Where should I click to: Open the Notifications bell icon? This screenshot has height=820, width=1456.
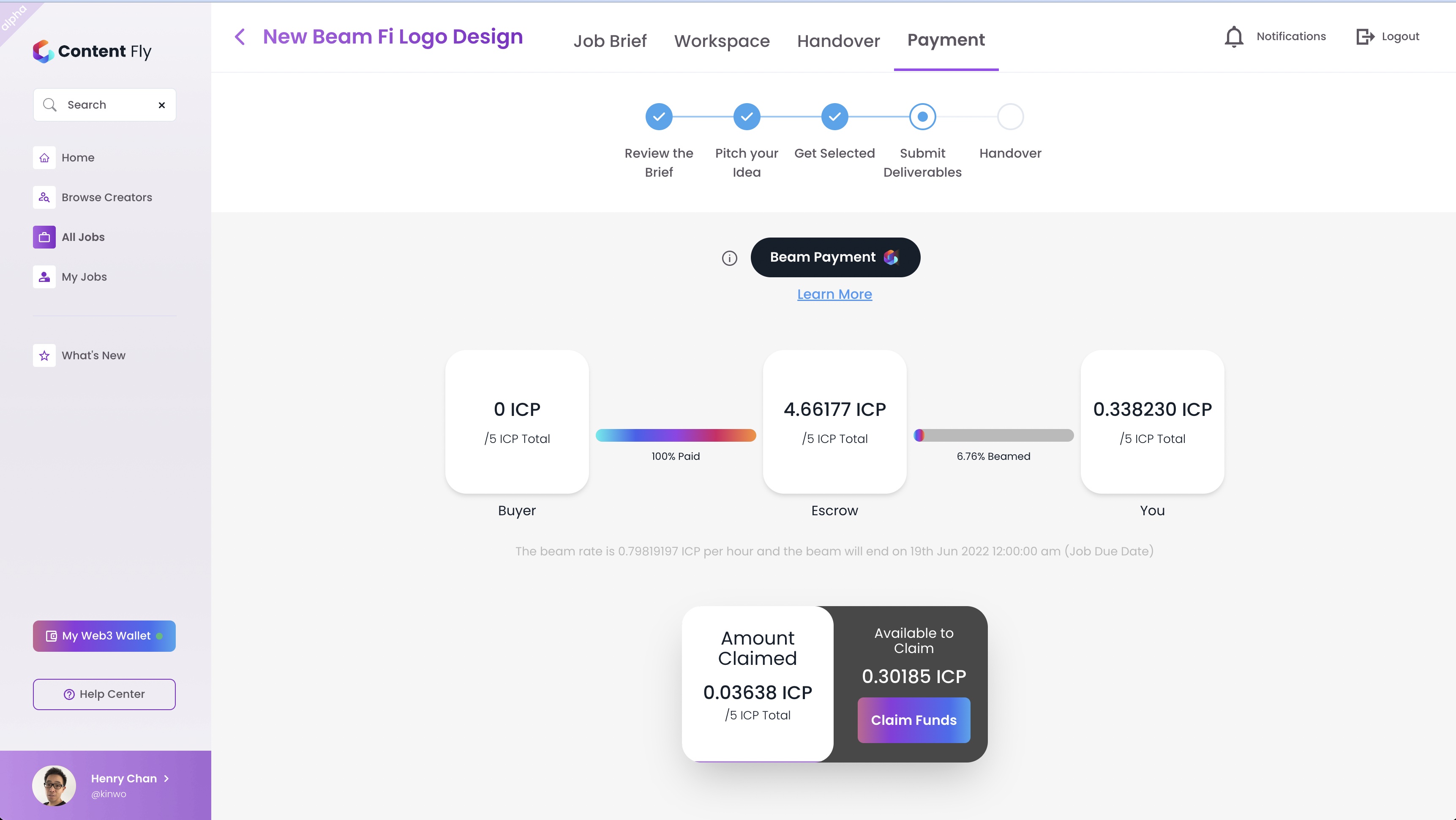pyautogui.click(x=1234, y=37)
